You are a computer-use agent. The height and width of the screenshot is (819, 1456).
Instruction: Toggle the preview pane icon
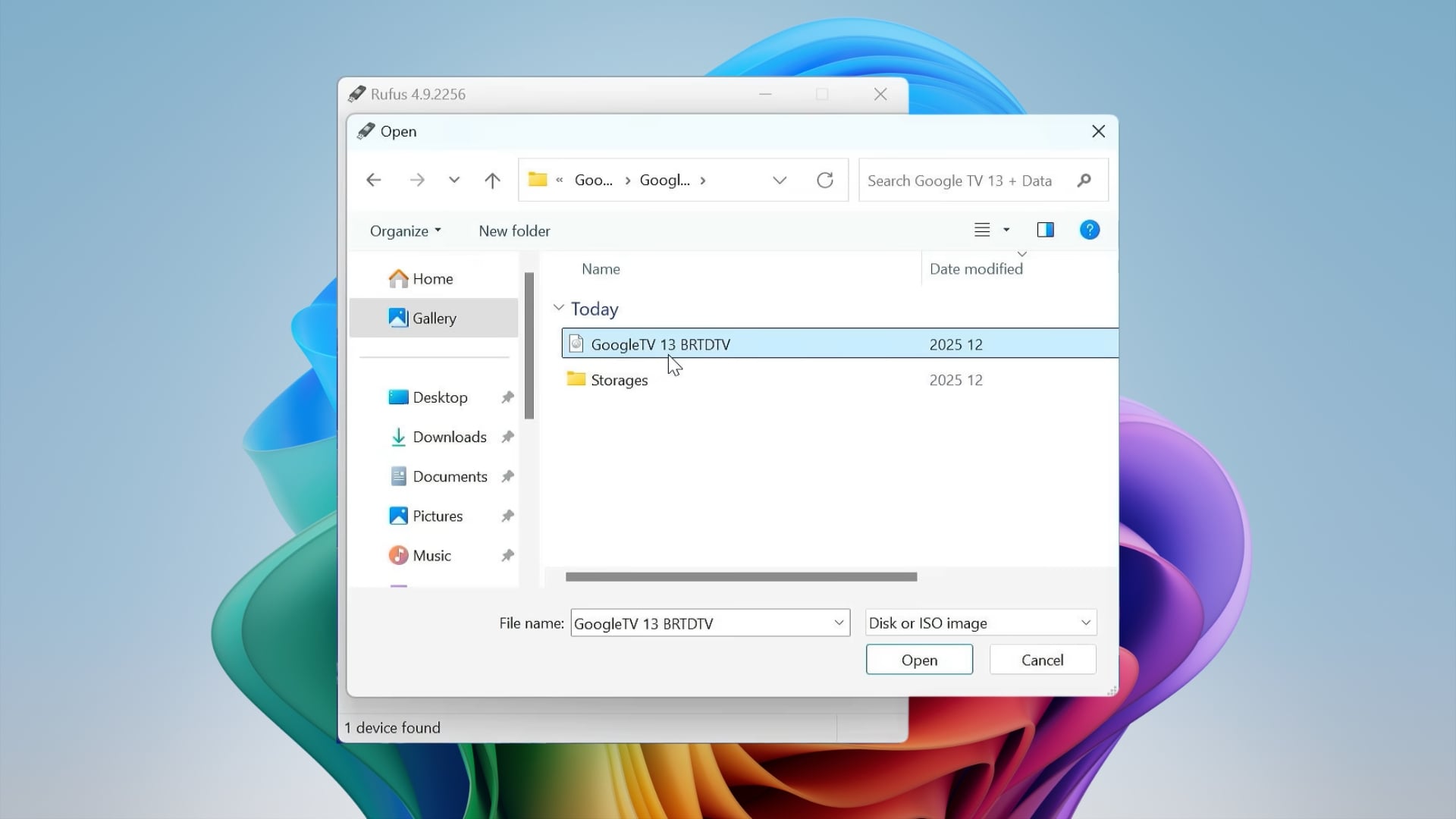pyautogui.click(x=1046, y=230)
